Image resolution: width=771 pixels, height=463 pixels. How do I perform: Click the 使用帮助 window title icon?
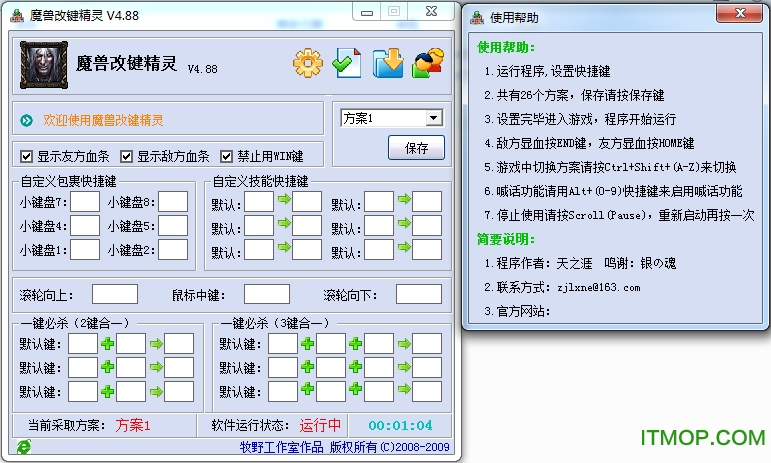coord(477,17)
